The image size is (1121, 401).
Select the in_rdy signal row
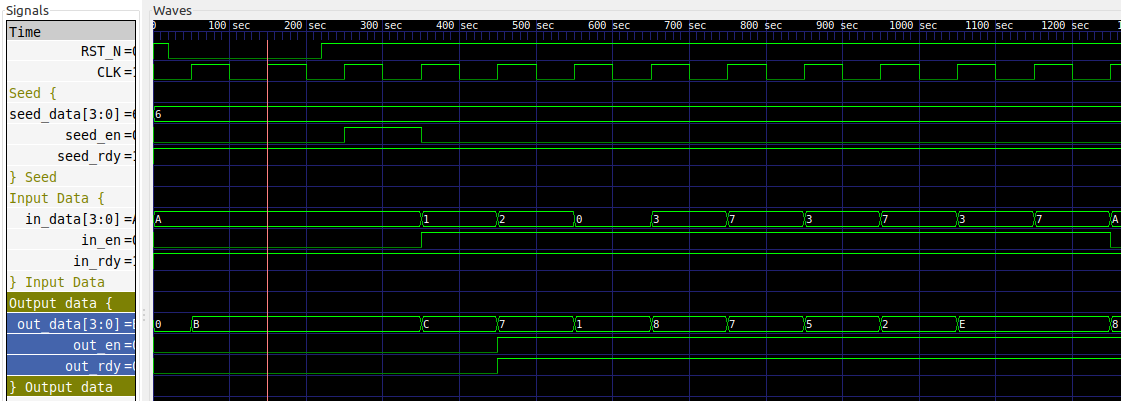71,261
